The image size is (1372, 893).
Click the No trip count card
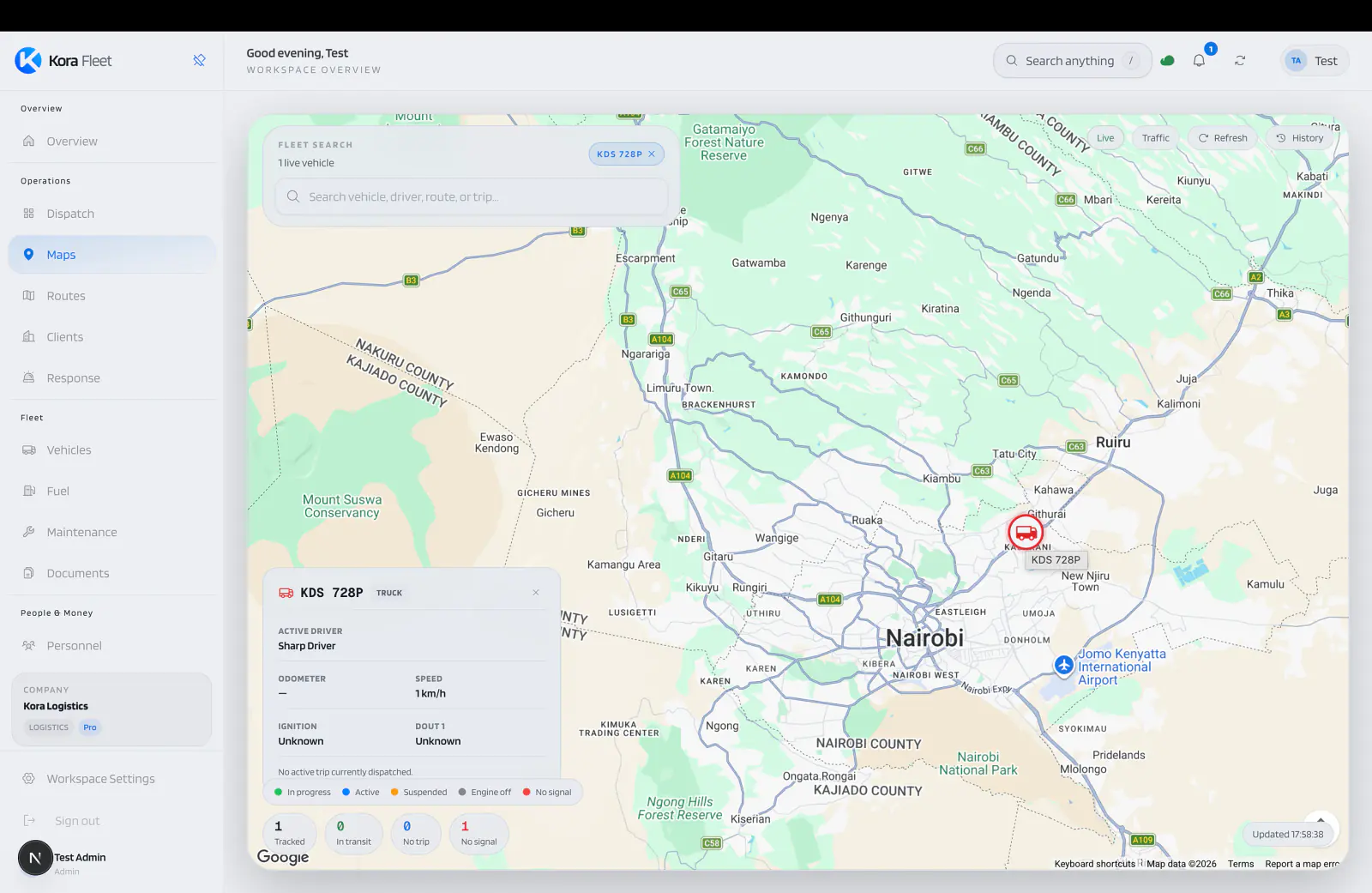point(416,834)
